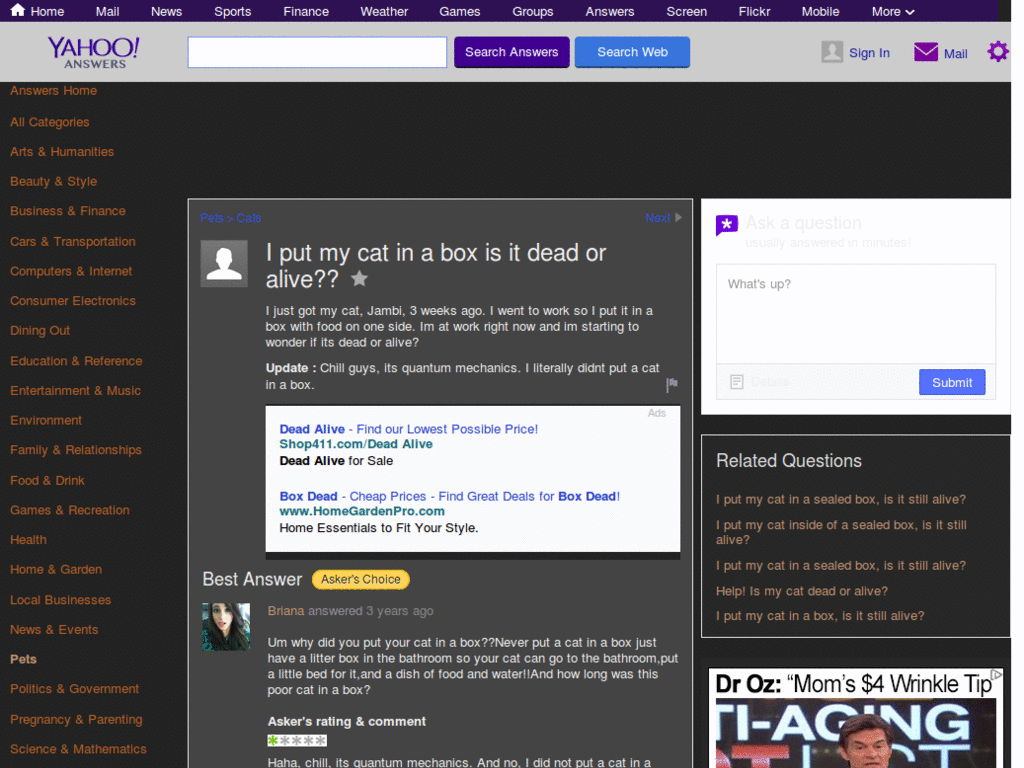The height and width of the screenshot is (768, 1024).
Task: Open Mobile in top navigation
Action: [820, 12]
